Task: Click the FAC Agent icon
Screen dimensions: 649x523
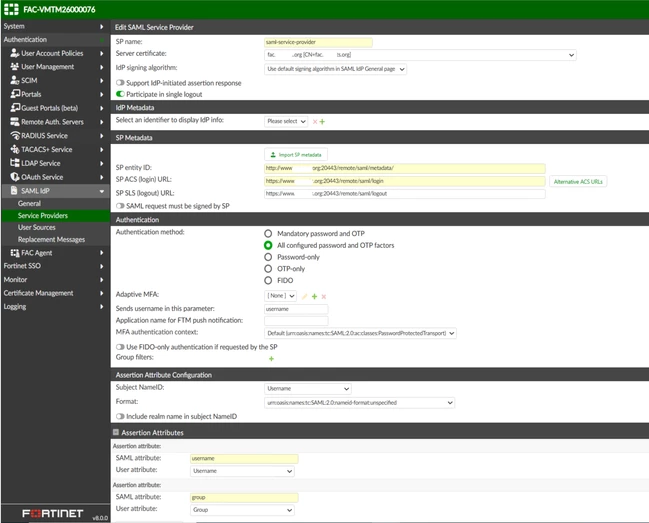Action: pos(15,253)
